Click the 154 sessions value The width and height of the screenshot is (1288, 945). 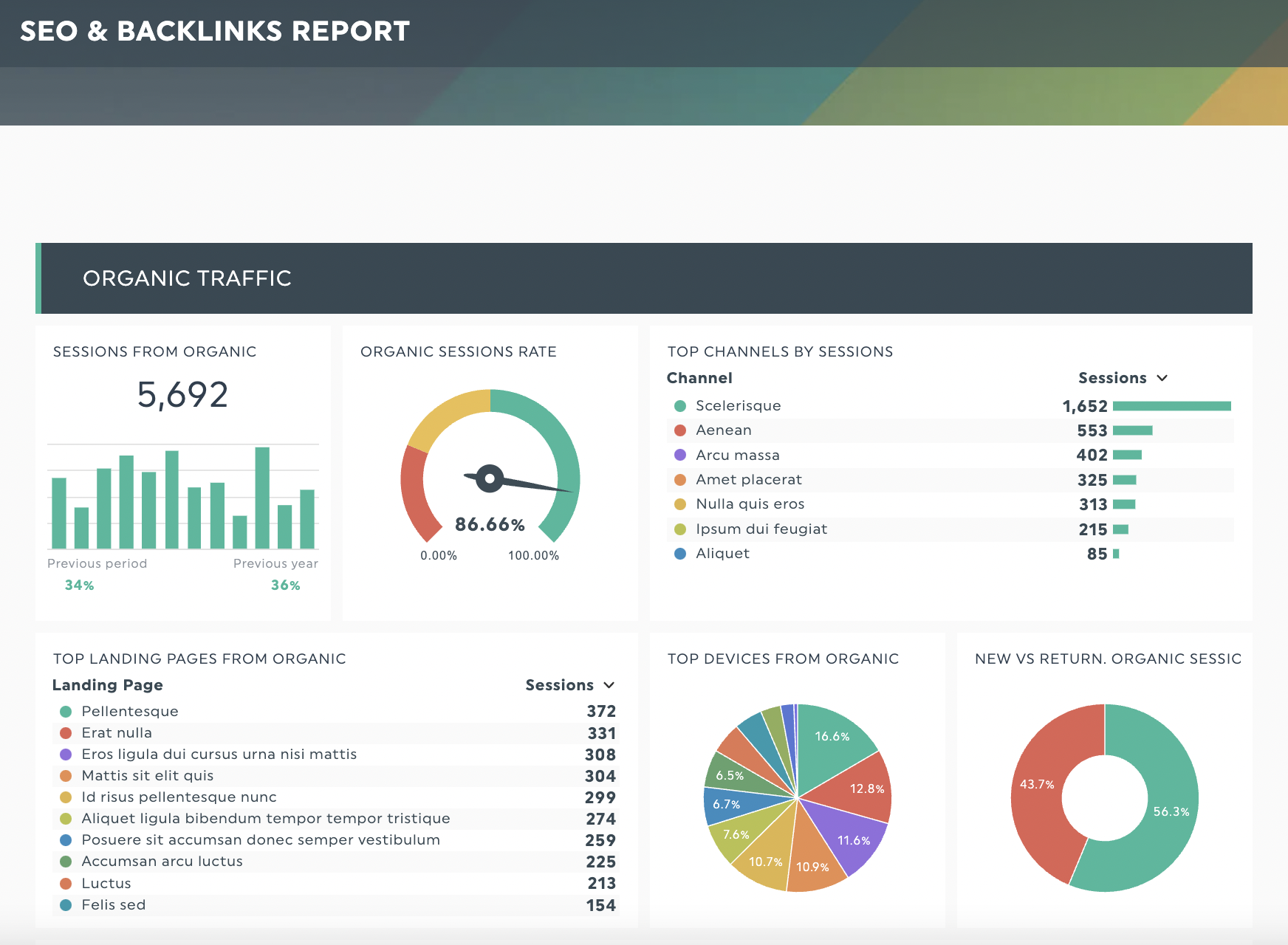click(601, 905)
